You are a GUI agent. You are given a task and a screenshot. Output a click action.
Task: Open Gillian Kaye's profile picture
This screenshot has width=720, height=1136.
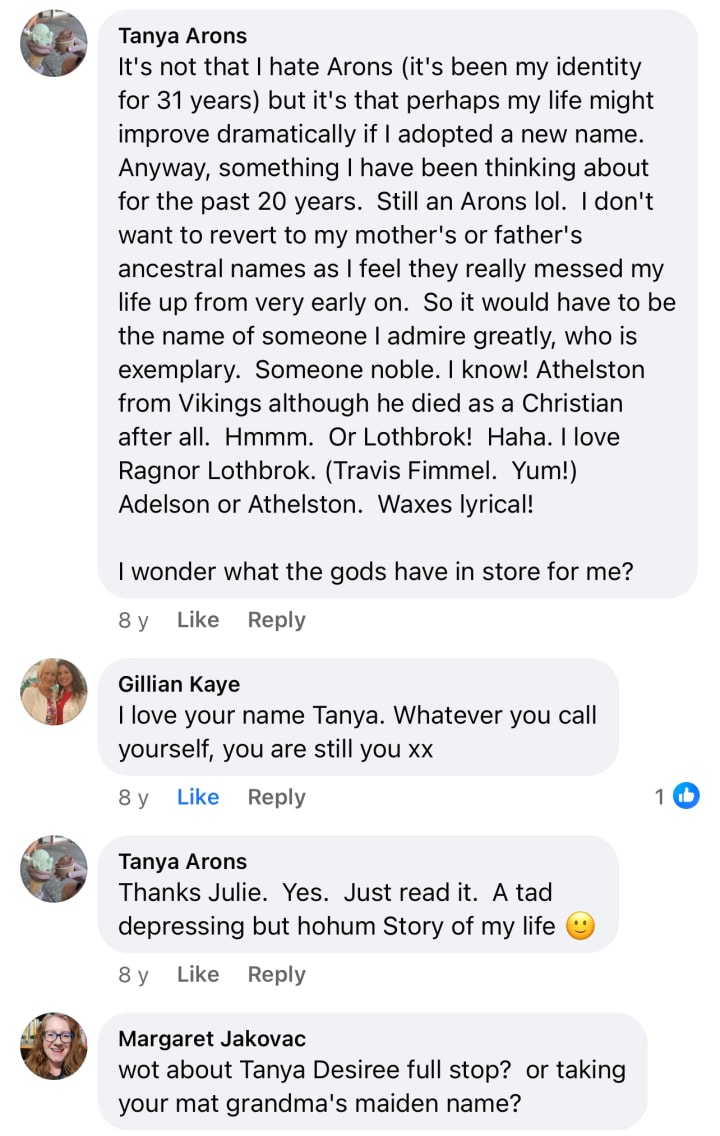[54, 692]
